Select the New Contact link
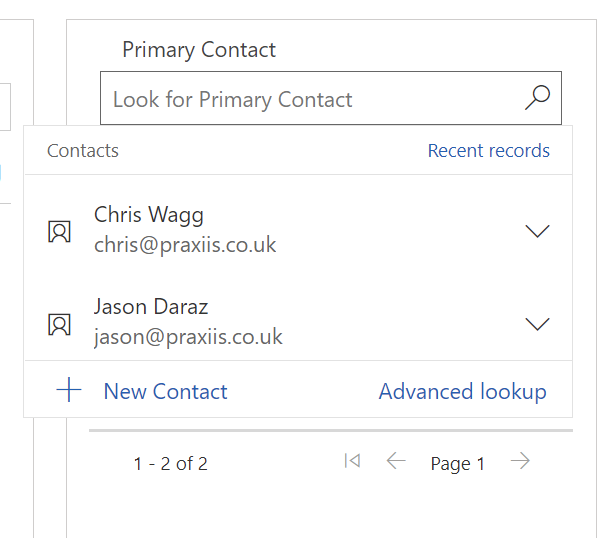Viewport: 606px width, 538px height. click(x=165, y=391)
